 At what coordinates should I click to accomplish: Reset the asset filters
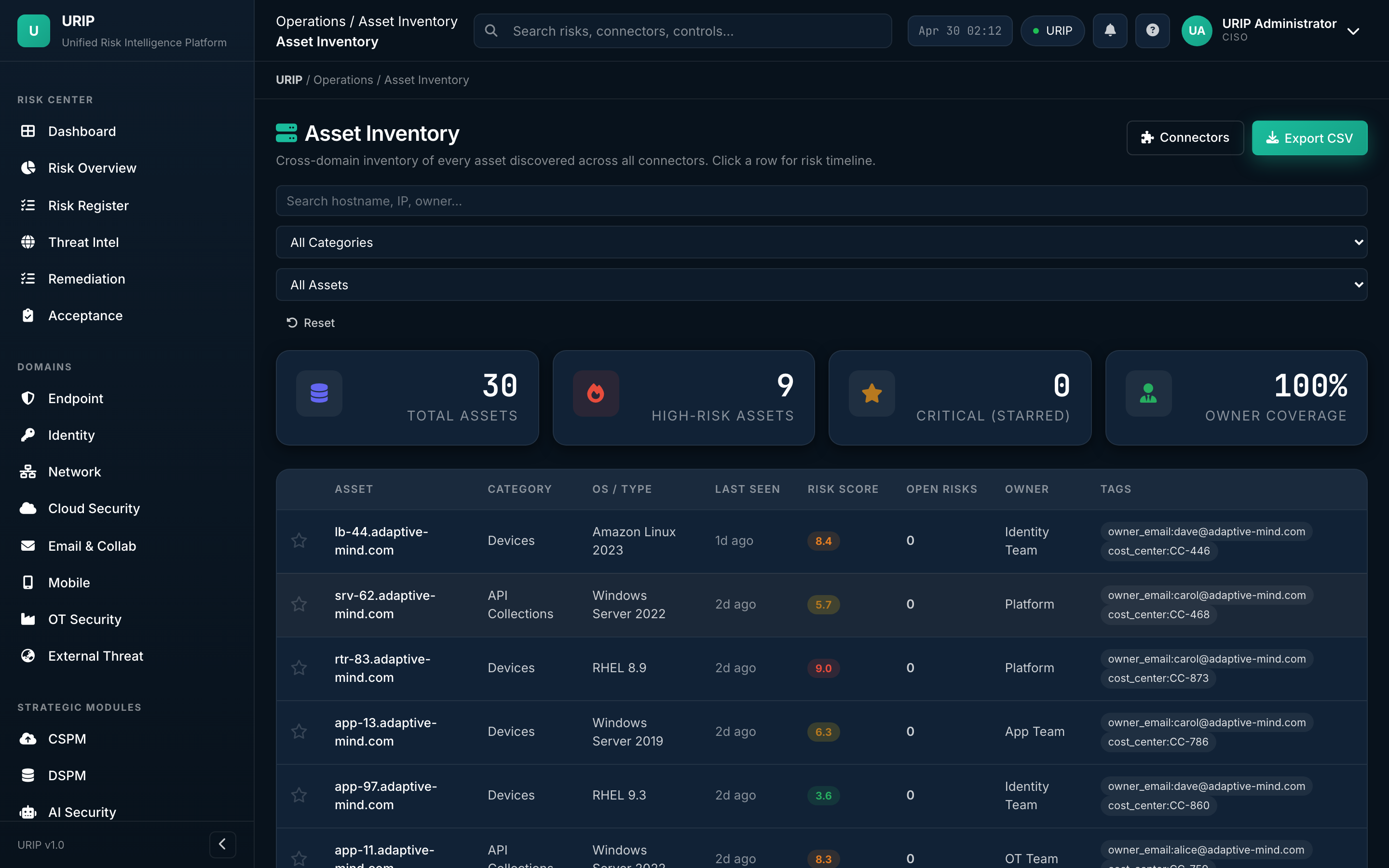click(x=311, y=323)
